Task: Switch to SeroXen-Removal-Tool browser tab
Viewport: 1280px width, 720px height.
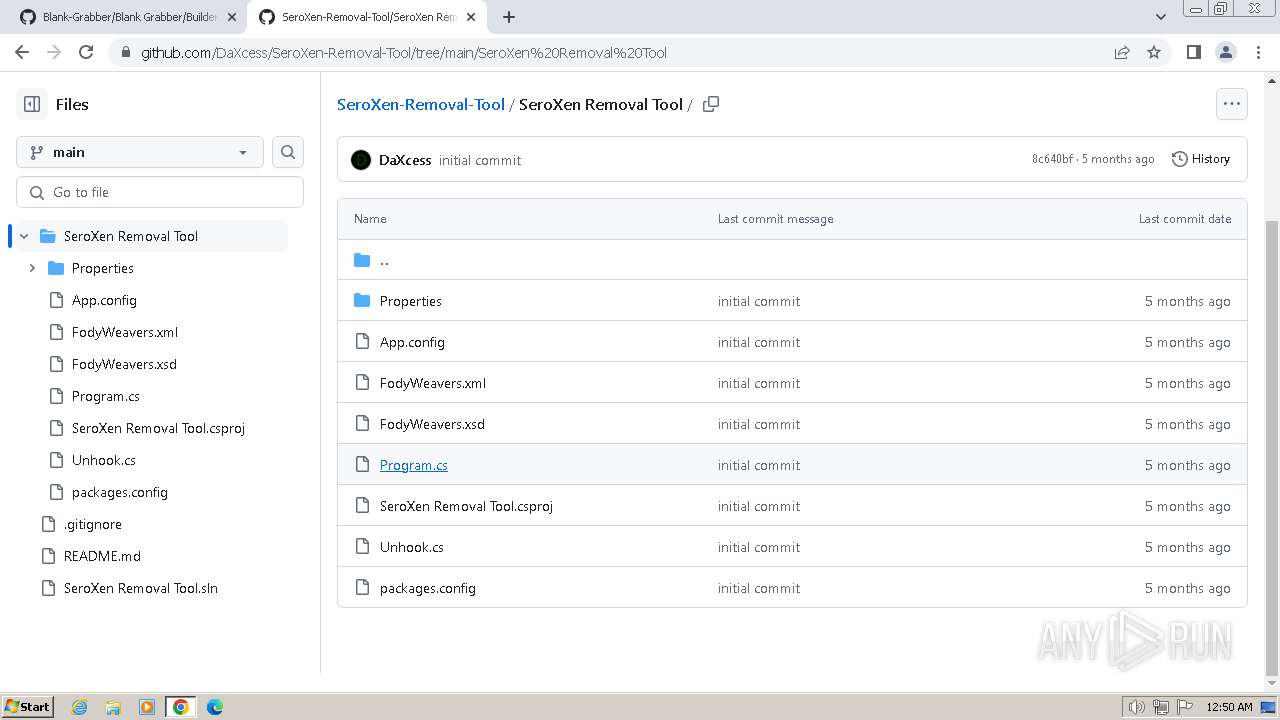Action: pos(368,17)
